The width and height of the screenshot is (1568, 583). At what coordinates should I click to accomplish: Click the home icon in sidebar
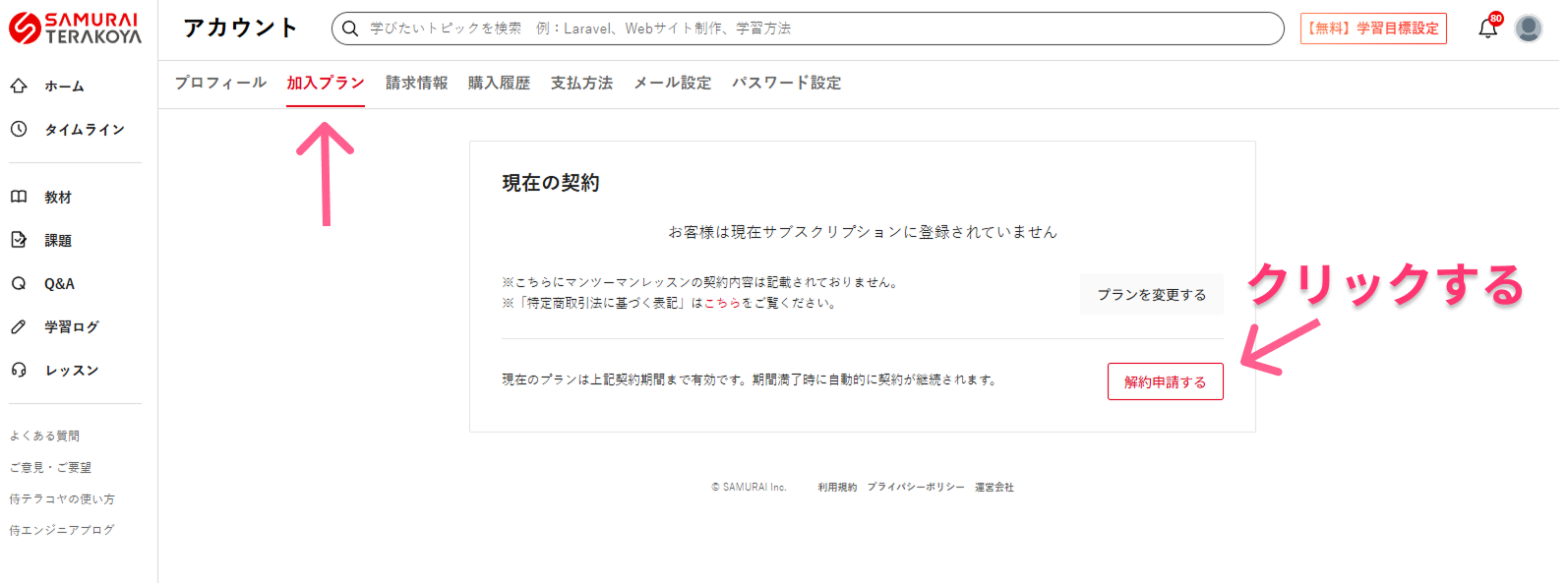(x=19, y=87)
